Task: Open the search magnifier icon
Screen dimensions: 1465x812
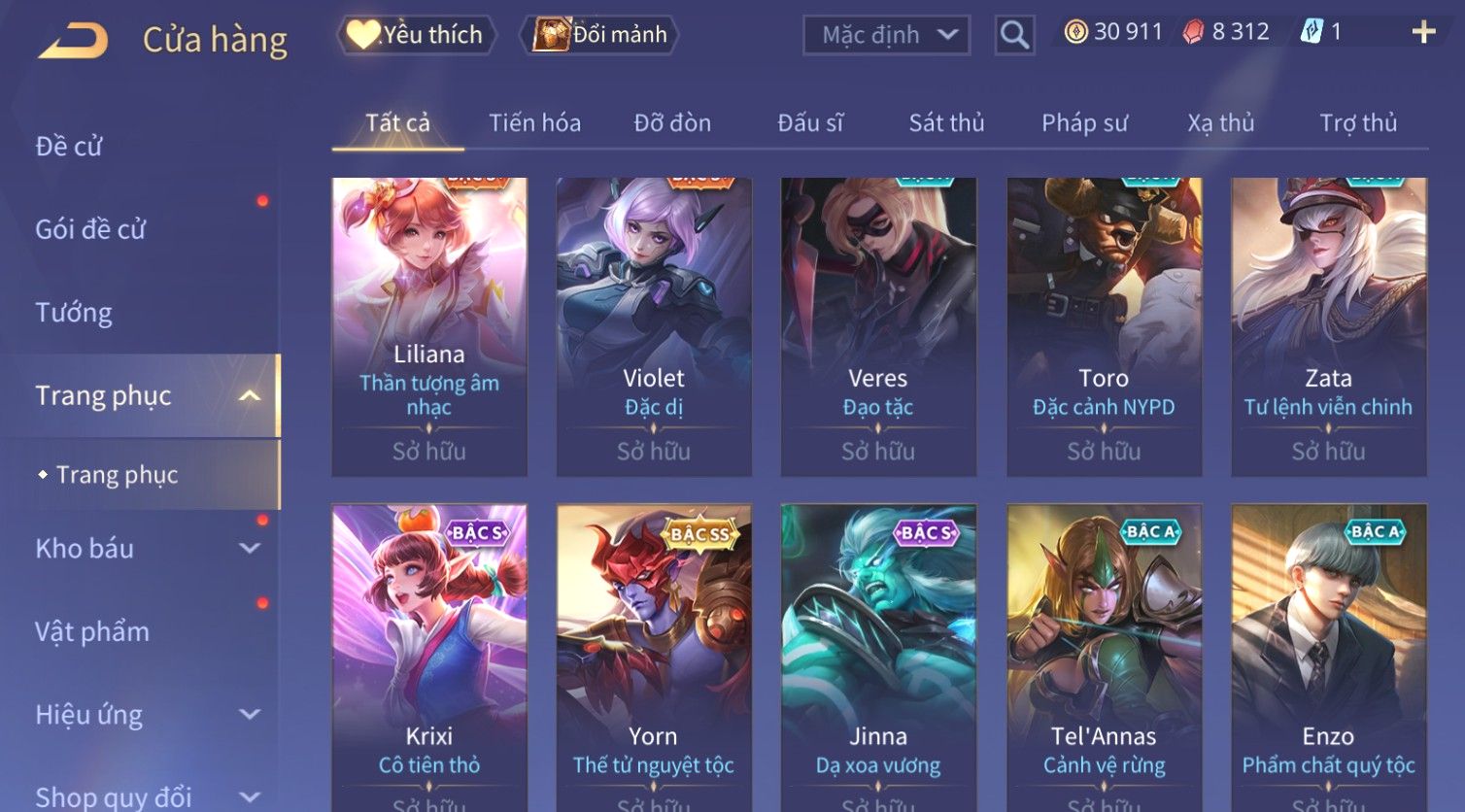Action: (1014, 35)
